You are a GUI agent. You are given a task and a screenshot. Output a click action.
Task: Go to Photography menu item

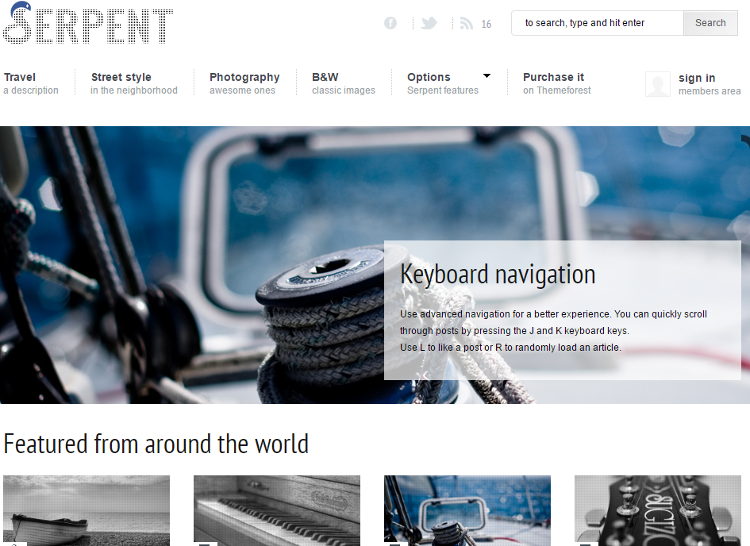click(244, 83)
